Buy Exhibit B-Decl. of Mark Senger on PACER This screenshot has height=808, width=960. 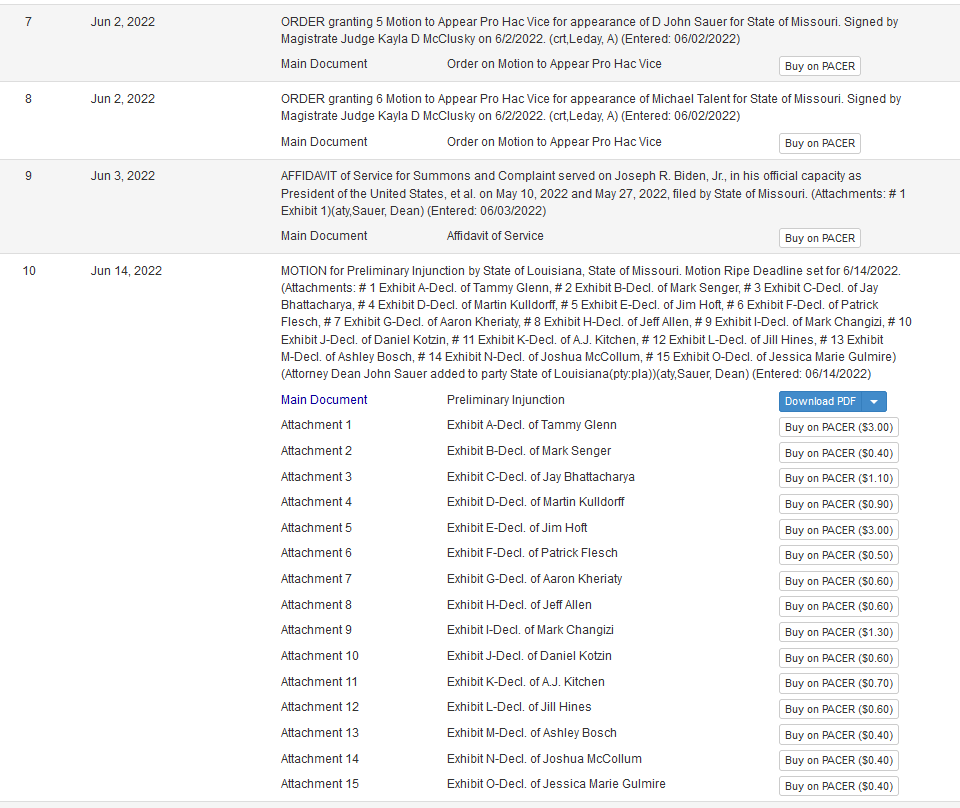click(x=839, y=453)
